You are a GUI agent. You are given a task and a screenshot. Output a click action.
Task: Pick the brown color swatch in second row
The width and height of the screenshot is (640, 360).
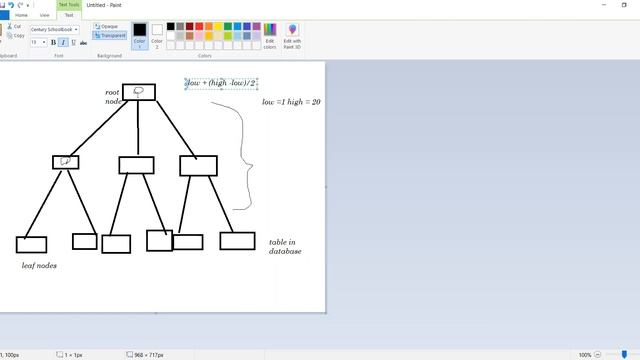click(x=190, y=36)
